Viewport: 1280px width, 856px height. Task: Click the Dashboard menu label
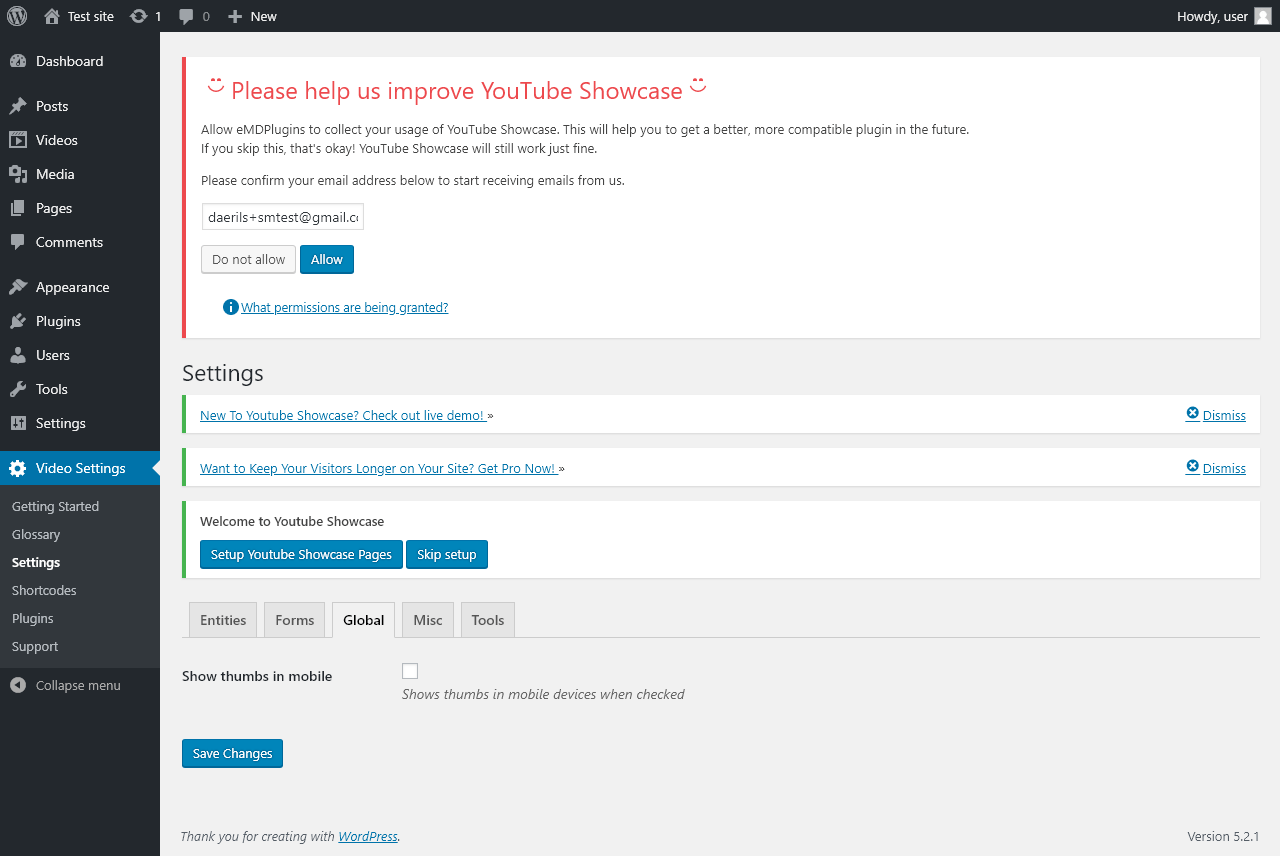[70, 61]
